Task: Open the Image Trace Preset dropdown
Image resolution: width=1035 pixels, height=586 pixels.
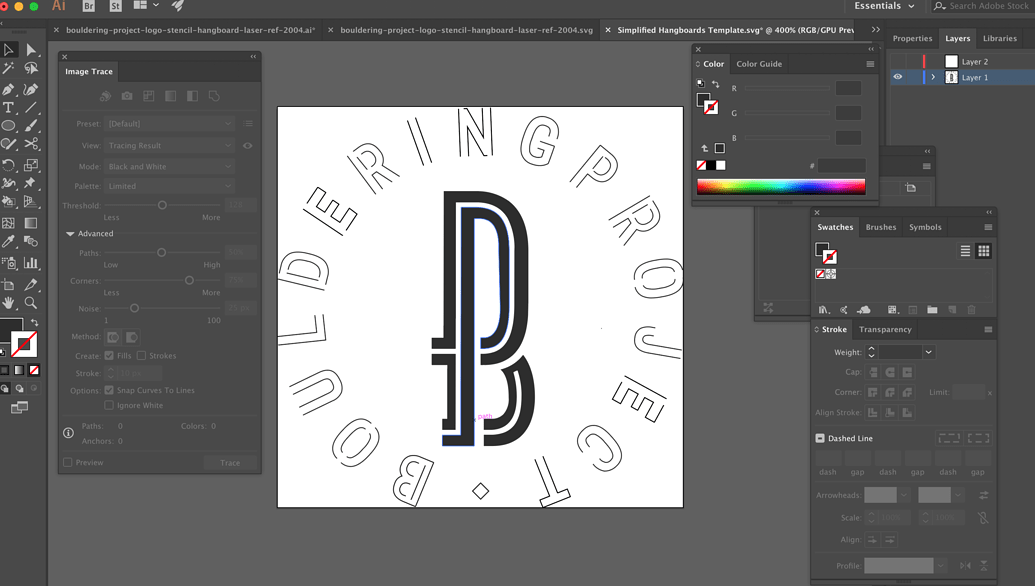Action: 167,123
